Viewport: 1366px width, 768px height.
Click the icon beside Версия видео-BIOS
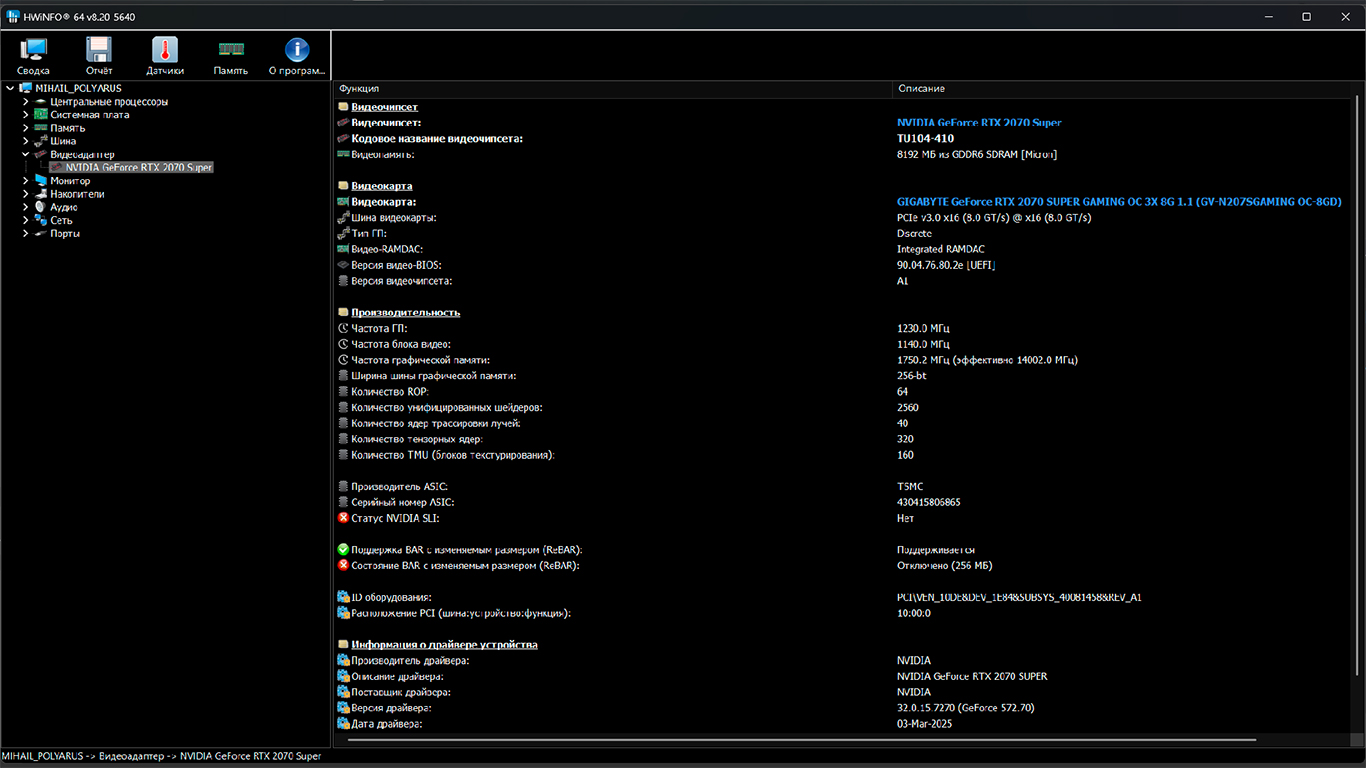pyautogui.click(x=343, y=265)
